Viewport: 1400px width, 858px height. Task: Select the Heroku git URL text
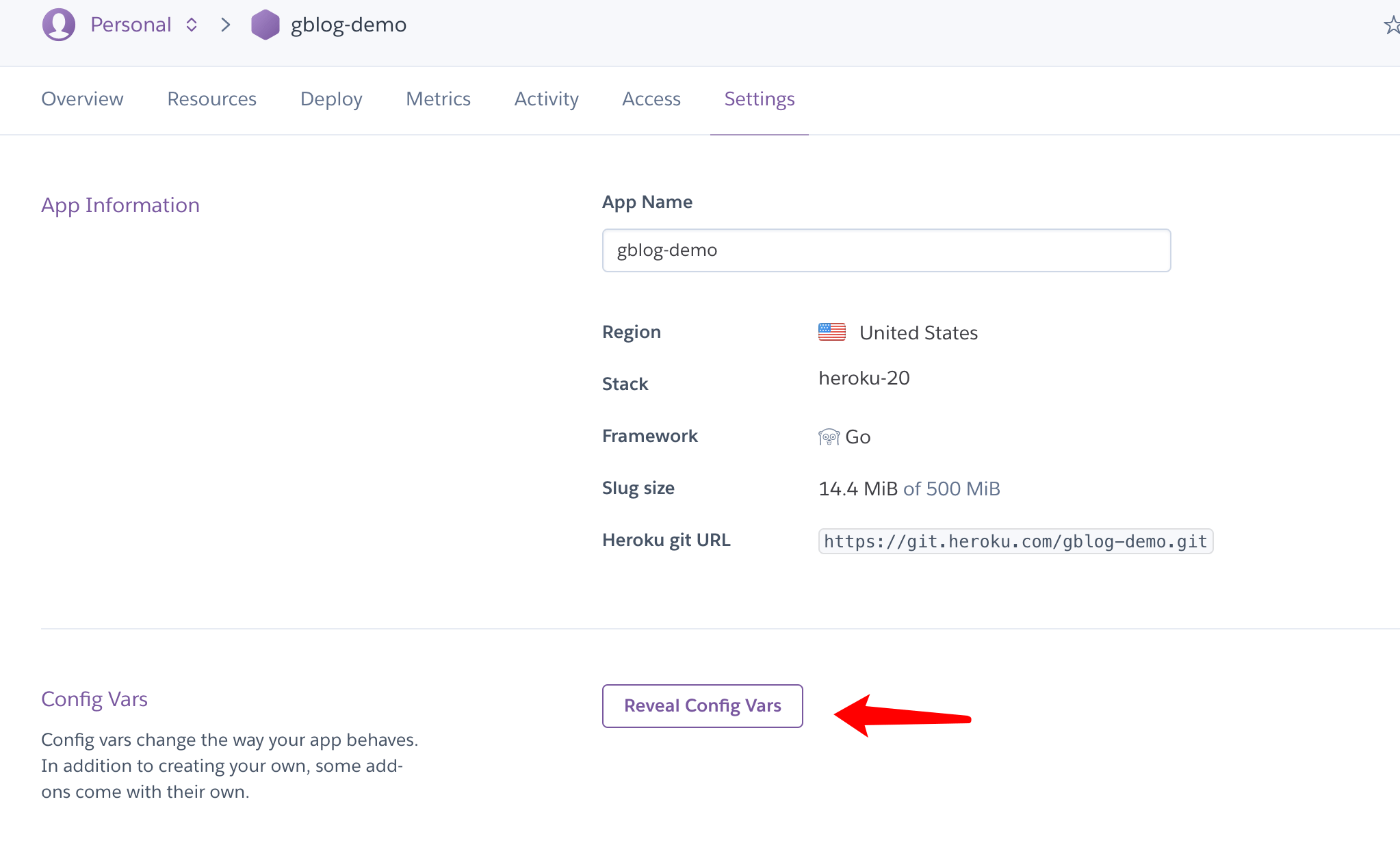click(x=1015, y=541)
